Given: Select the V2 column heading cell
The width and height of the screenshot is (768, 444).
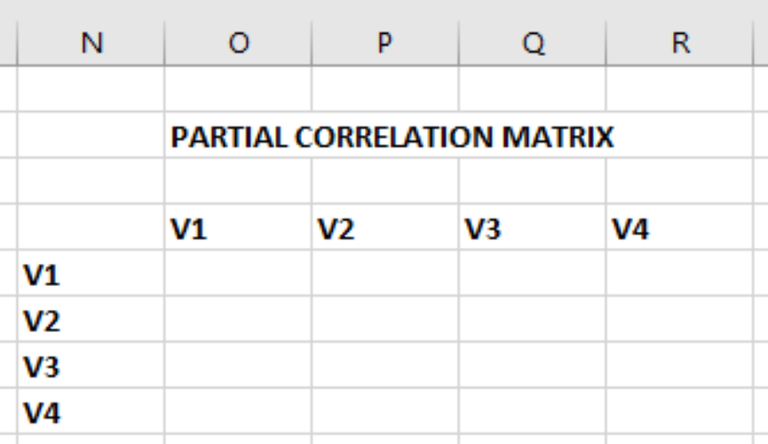Looking at the screenshot, I should point(385,229).
